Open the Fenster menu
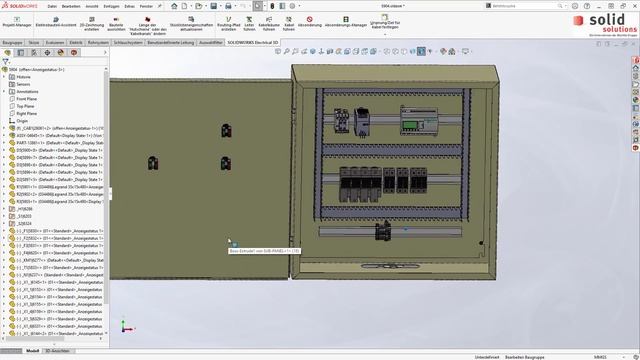 146,7
